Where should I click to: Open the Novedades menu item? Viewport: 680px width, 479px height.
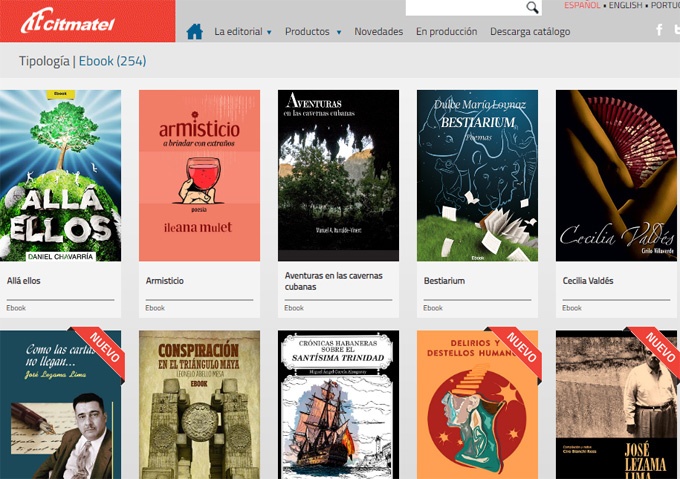coord(379,32)
